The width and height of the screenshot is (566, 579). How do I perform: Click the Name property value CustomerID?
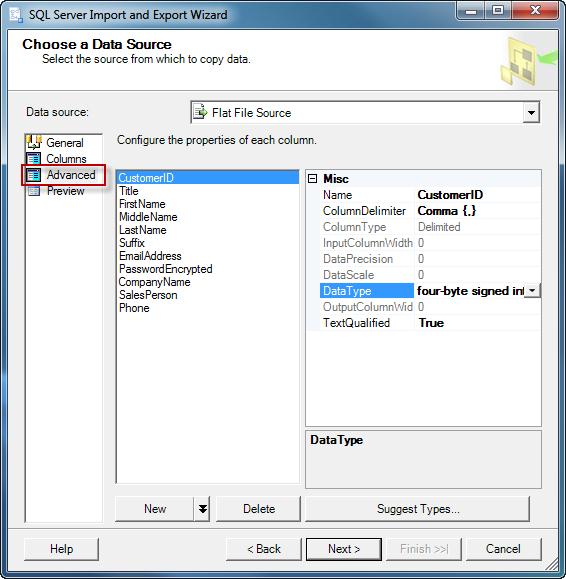click(450, 195)
